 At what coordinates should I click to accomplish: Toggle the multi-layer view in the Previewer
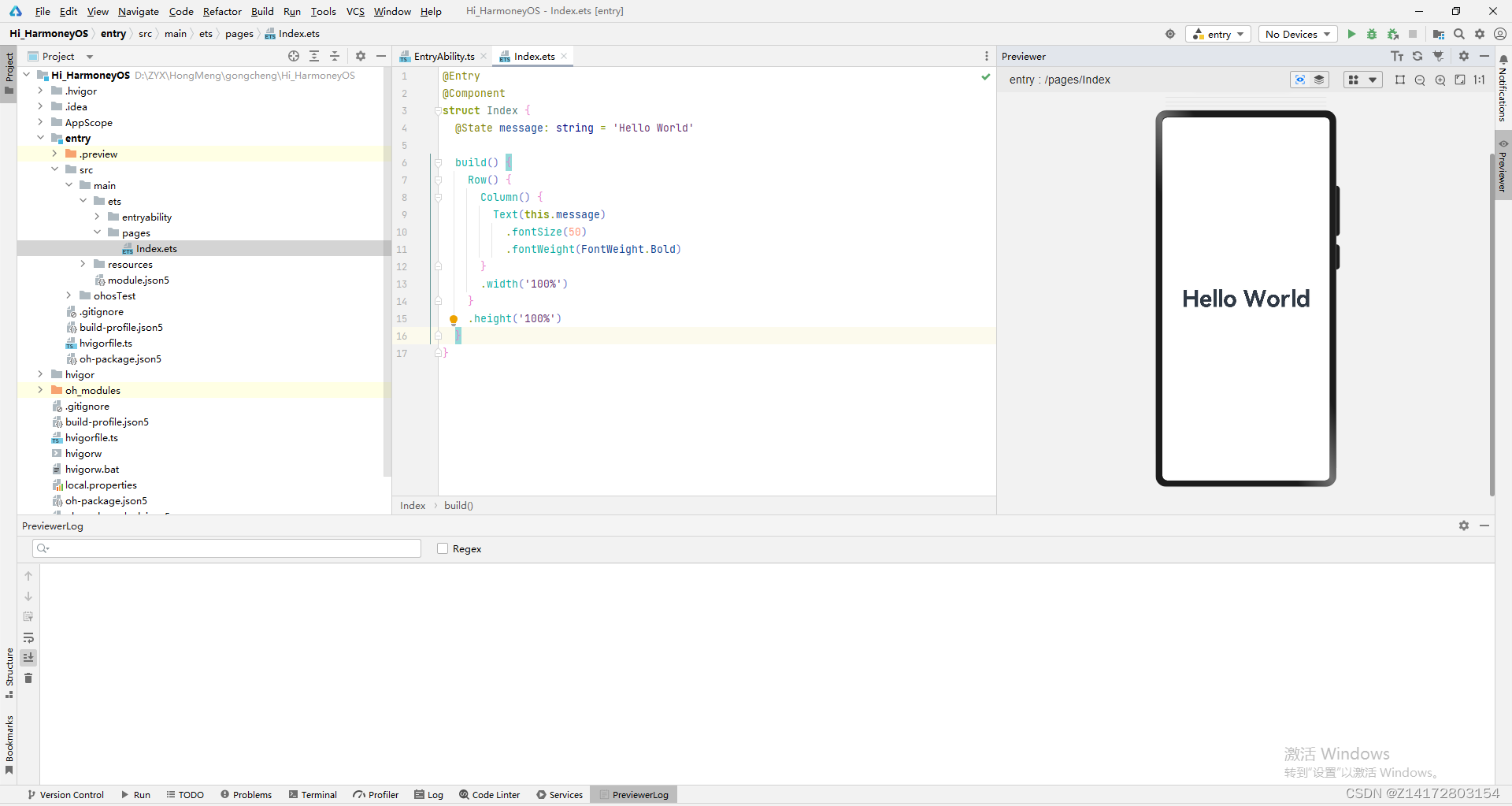[1318, 80]
